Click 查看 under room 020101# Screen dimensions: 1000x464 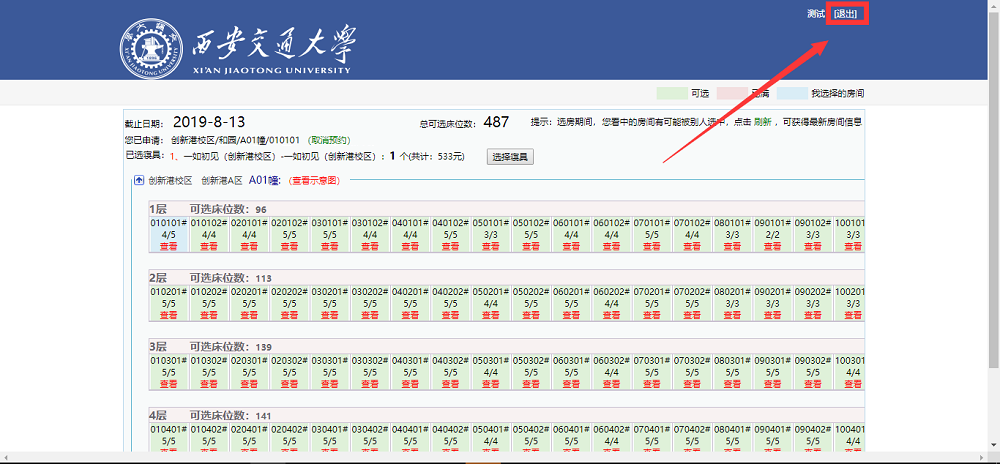click(x=249, y=245)
